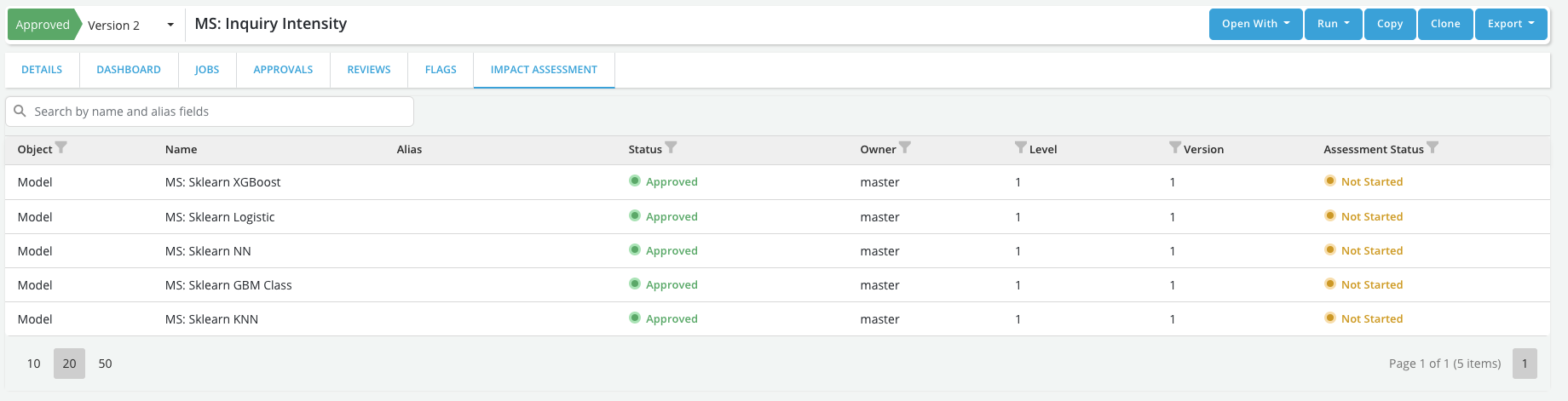The image size is (1568, 401).
Task: Open the Status column filter
Action: click(x=672, y=148)
